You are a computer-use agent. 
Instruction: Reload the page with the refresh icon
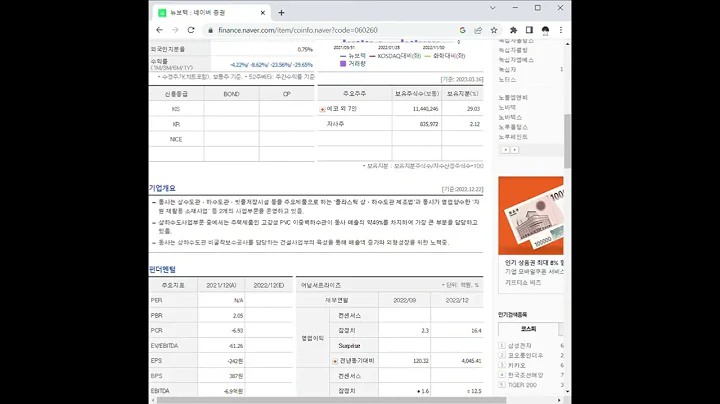coord(191,30)
